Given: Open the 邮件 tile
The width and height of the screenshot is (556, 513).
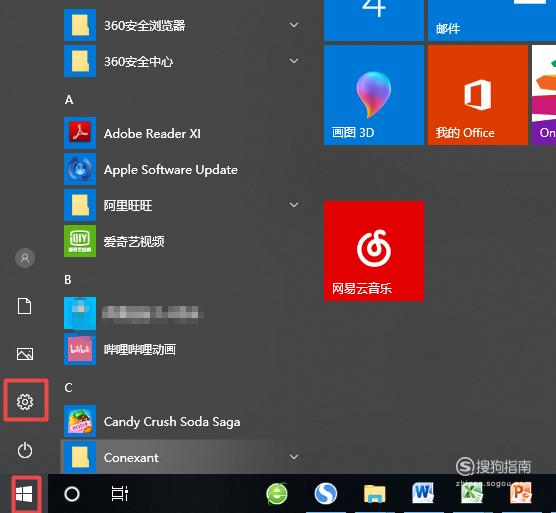Looking at the screenshot, I should click(x=492, y=20).
